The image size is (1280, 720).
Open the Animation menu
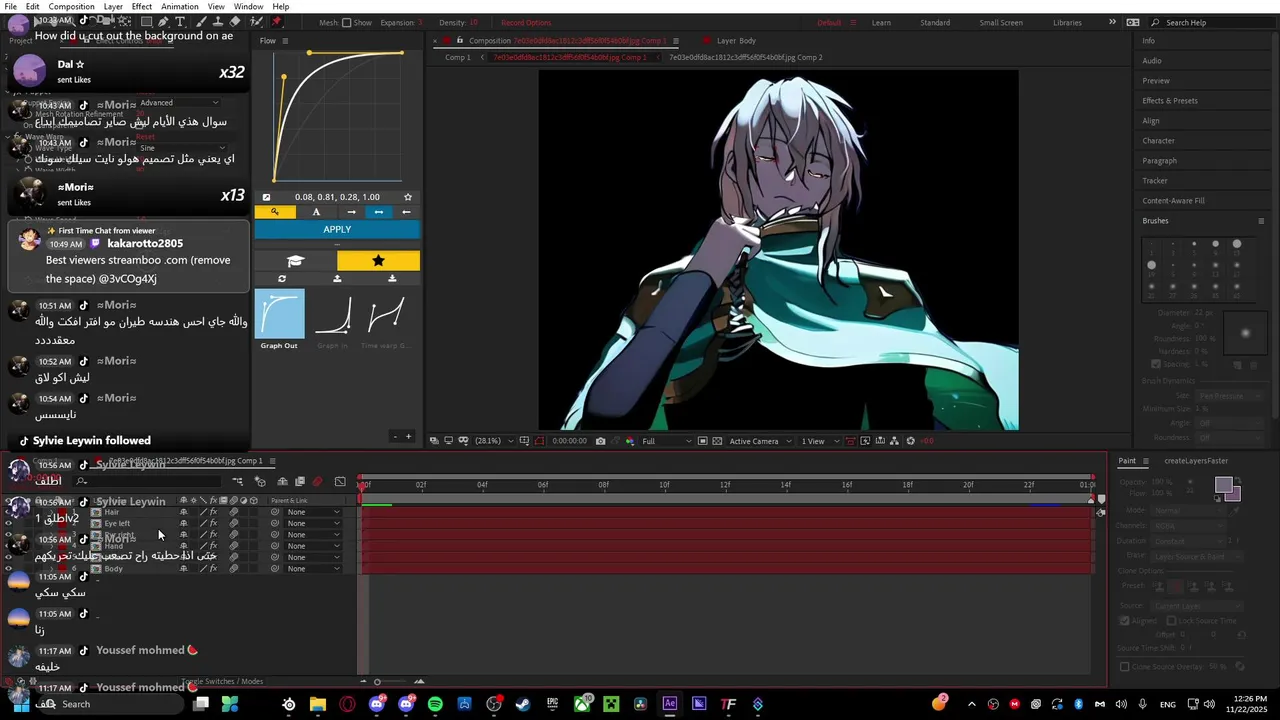[180, 7]
